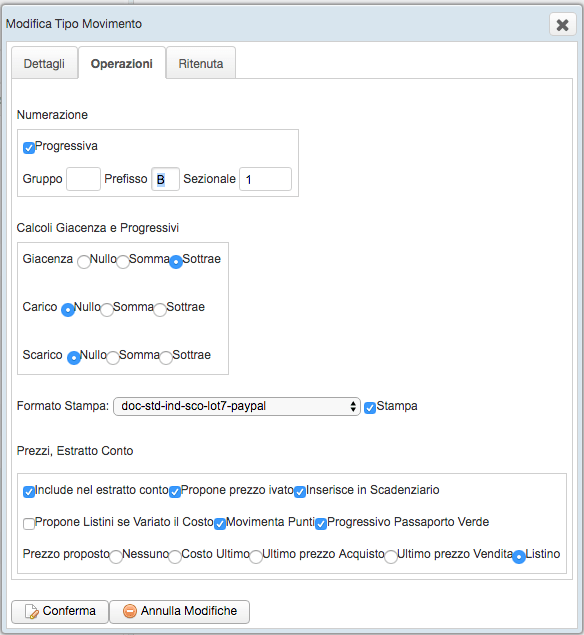
Task: Select Nullo for Giacenza
Action: pyautogui.click(x=84, y=262)
